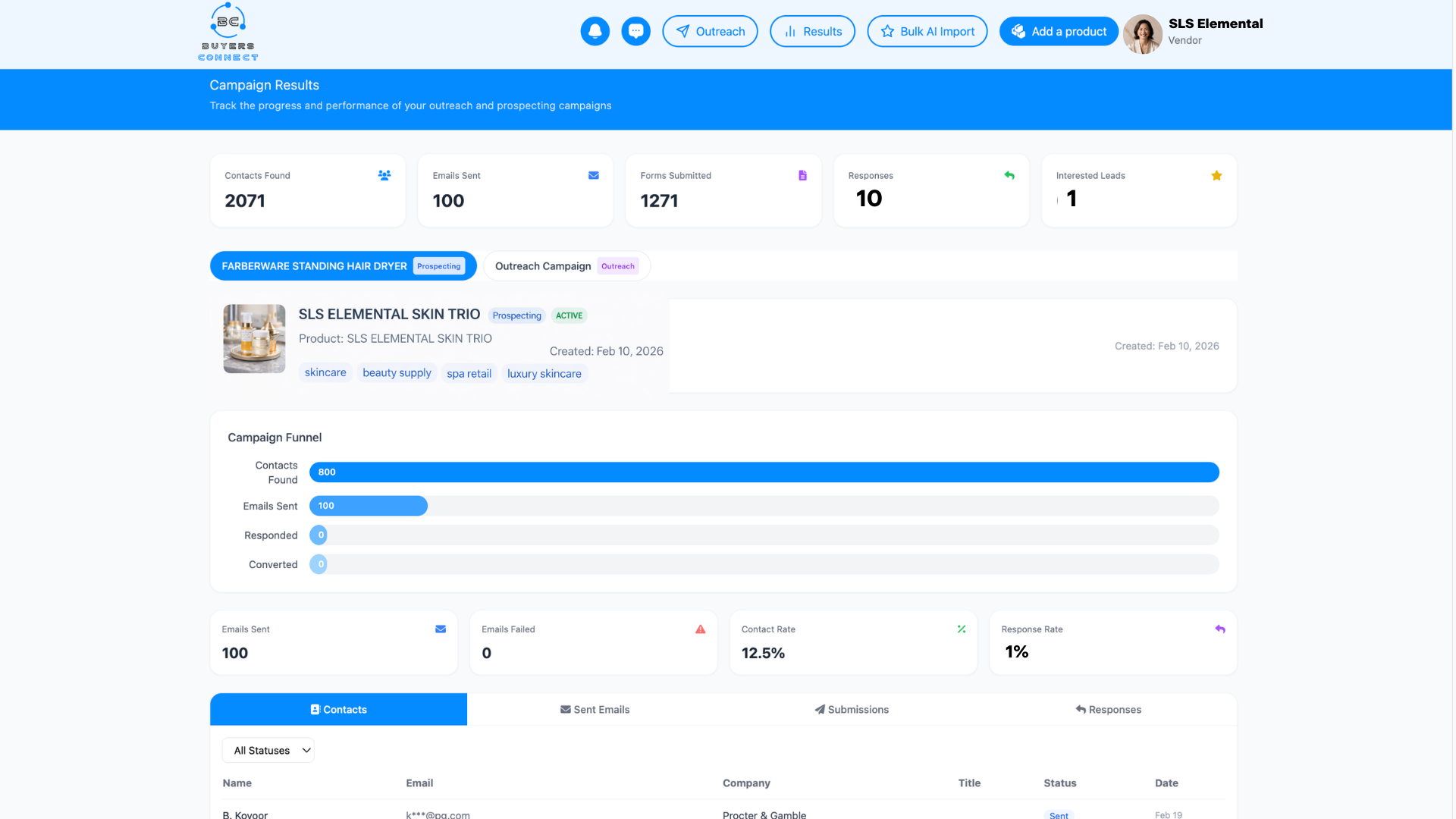This screenshot has width=1456, height=819.
Task: Click the Bulk AI Import button
Action: tap(927, 31)
